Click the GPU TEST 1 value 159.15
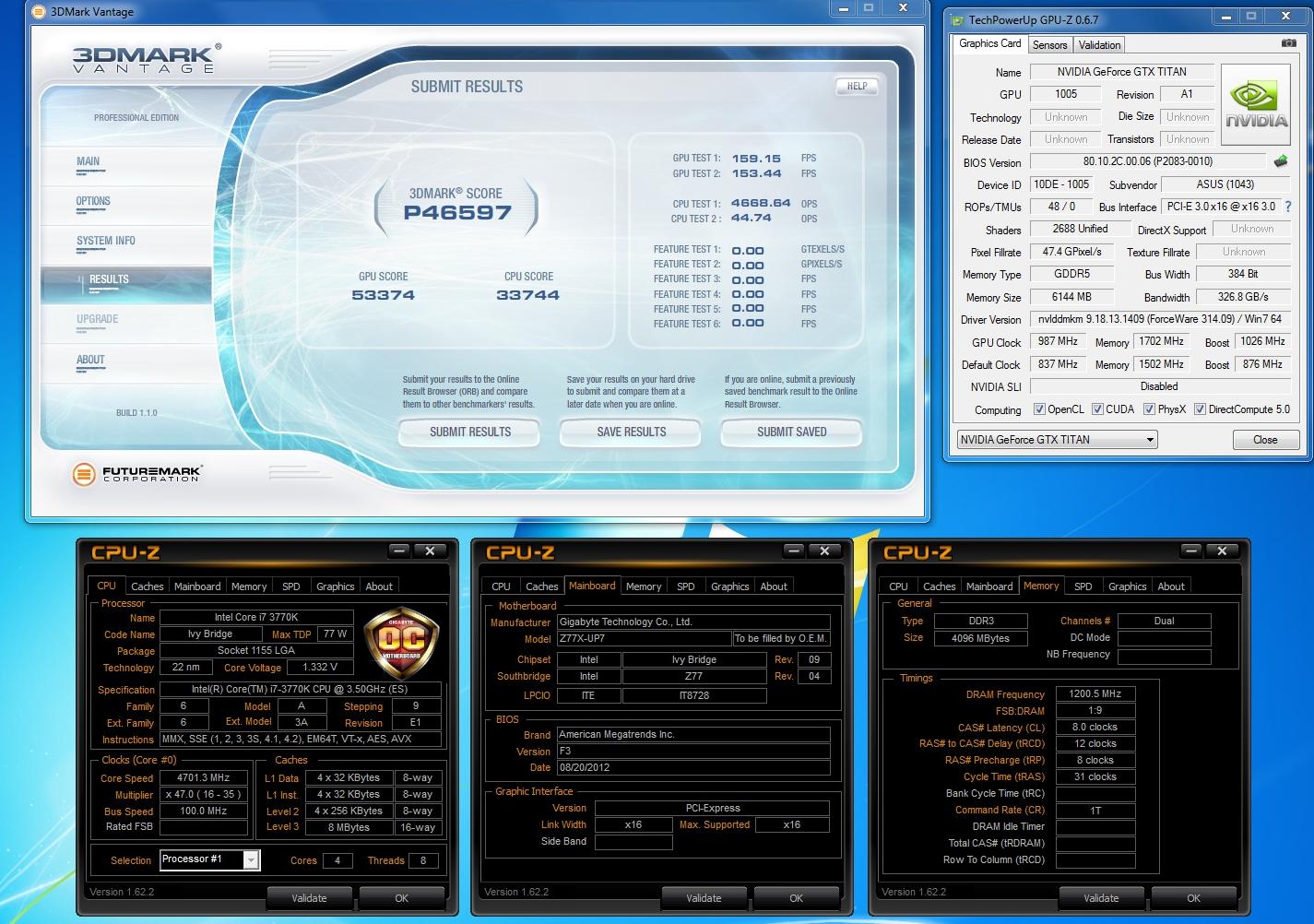 coord(756,159)
